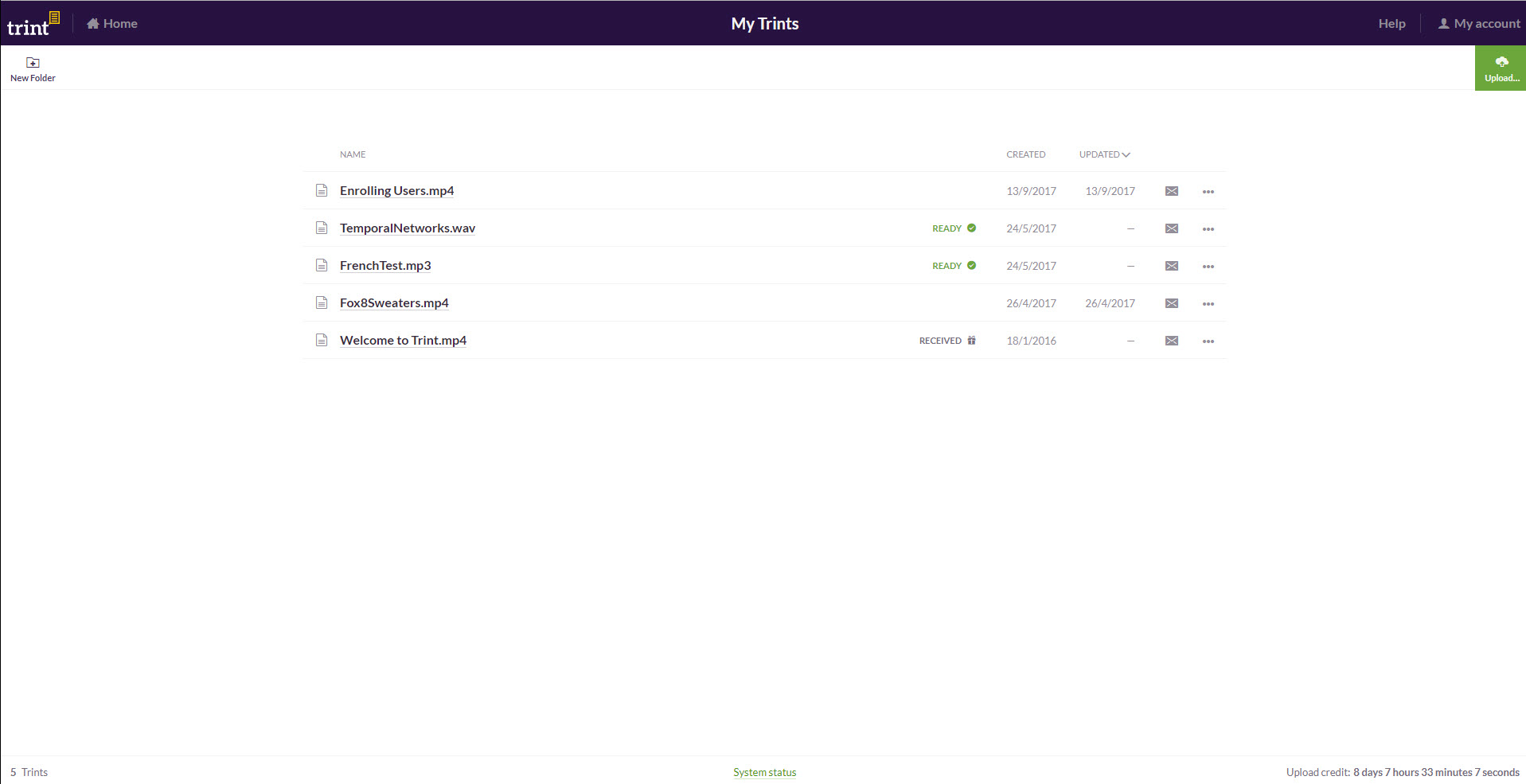
Task: Click email icon for FrenchTest.mp3
Action: pyautogui.click(x=1171, y=266)
